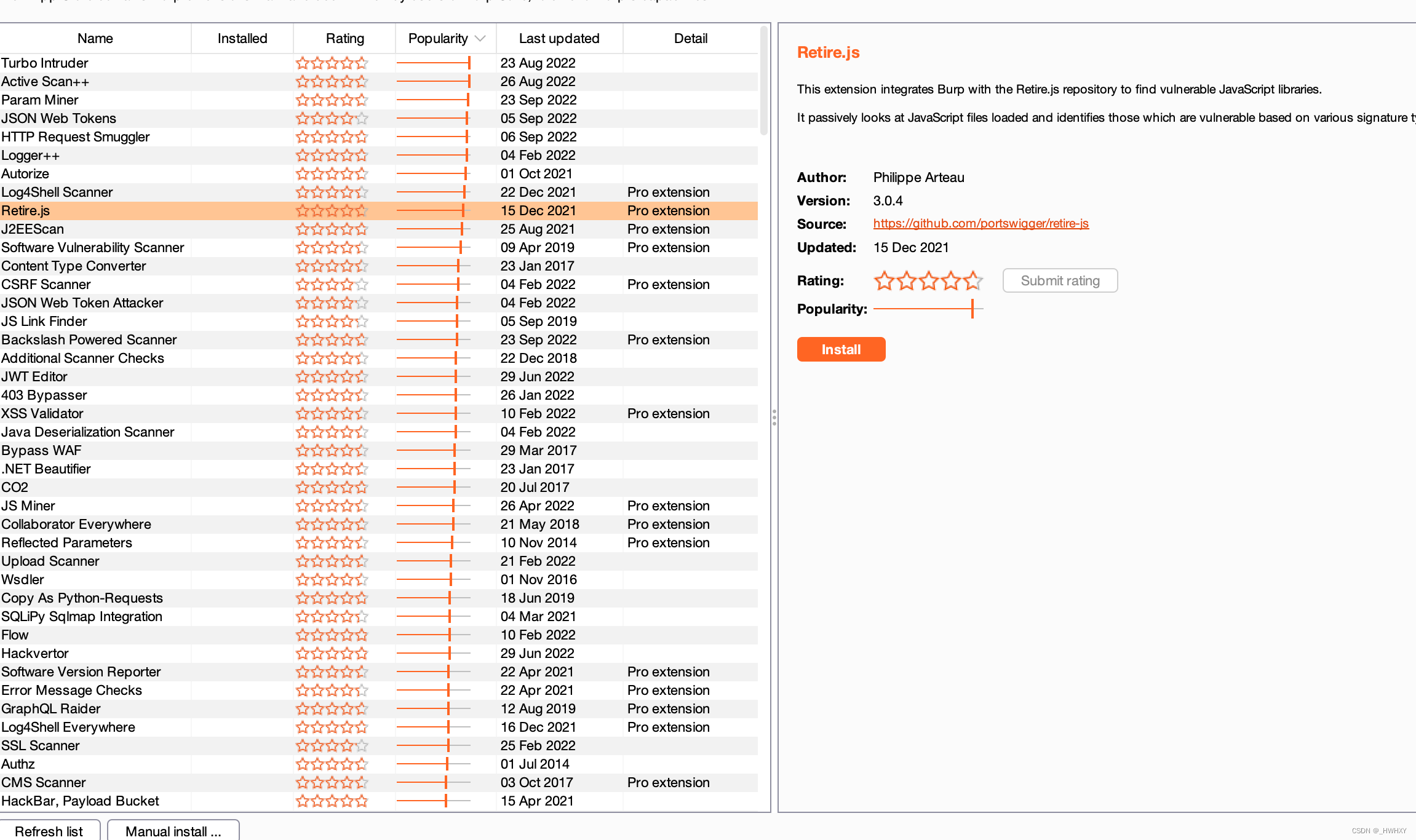Viewport: 1416px width, 840px height.
Task: Click the Manual install button
Action: coord(173,831)
